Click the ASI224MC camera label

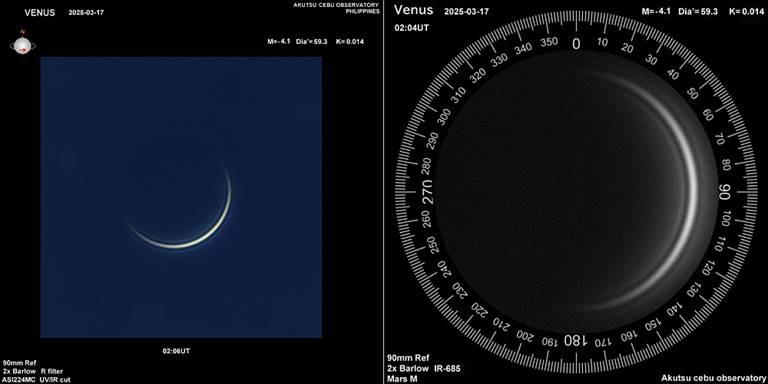coord(19,379)
